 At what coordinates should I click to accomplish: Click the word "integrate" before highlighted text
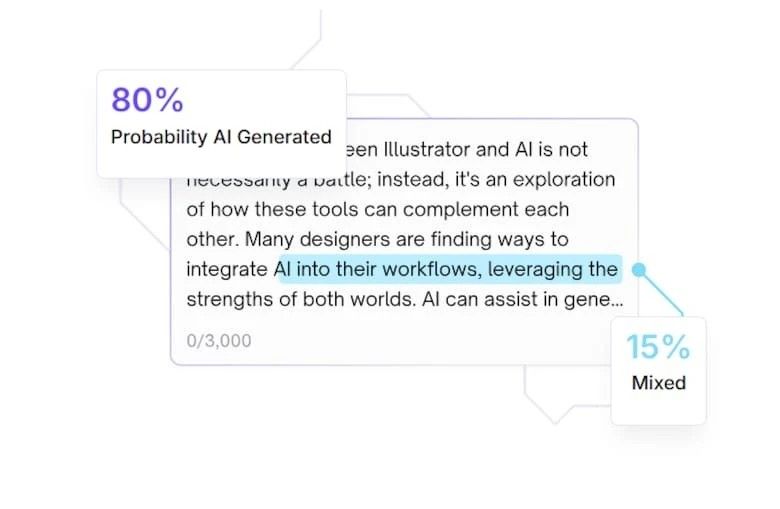point(227,269)
